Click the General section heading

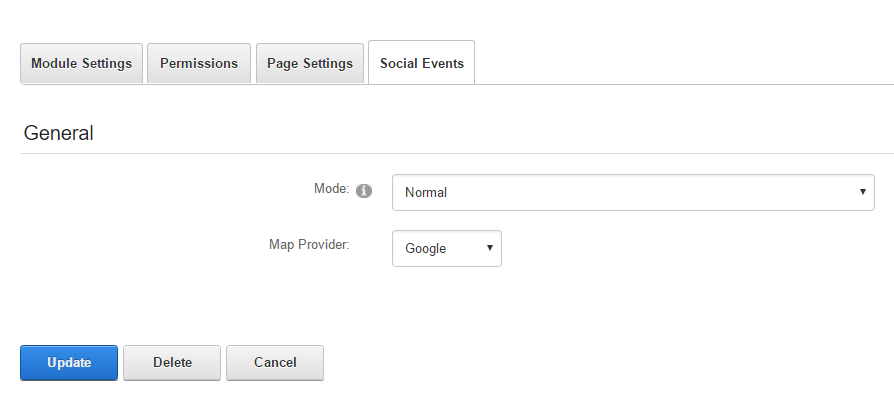pos(58,132)
